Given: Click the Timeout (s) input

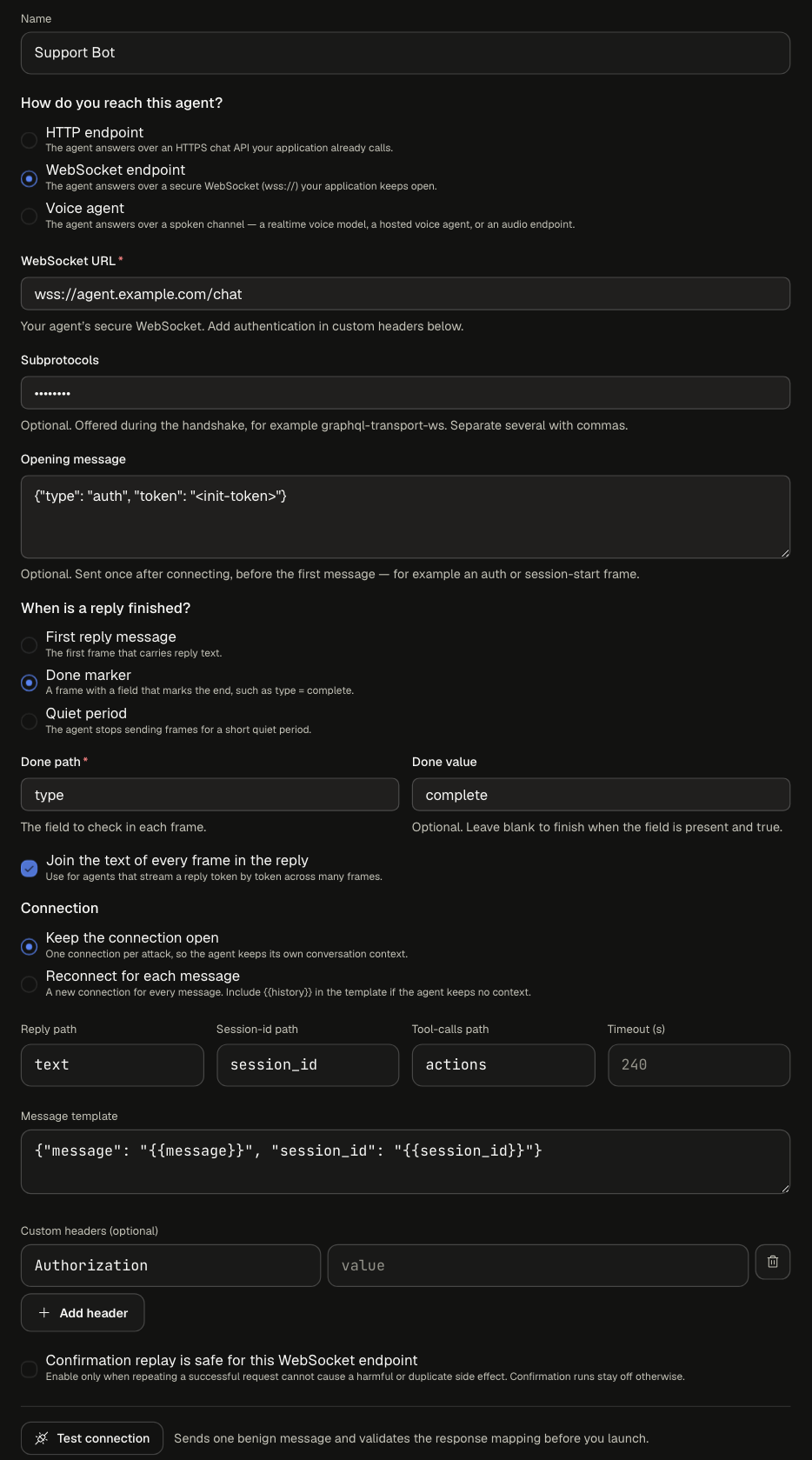Looking at the screenshot, I should pos(699,1065).
